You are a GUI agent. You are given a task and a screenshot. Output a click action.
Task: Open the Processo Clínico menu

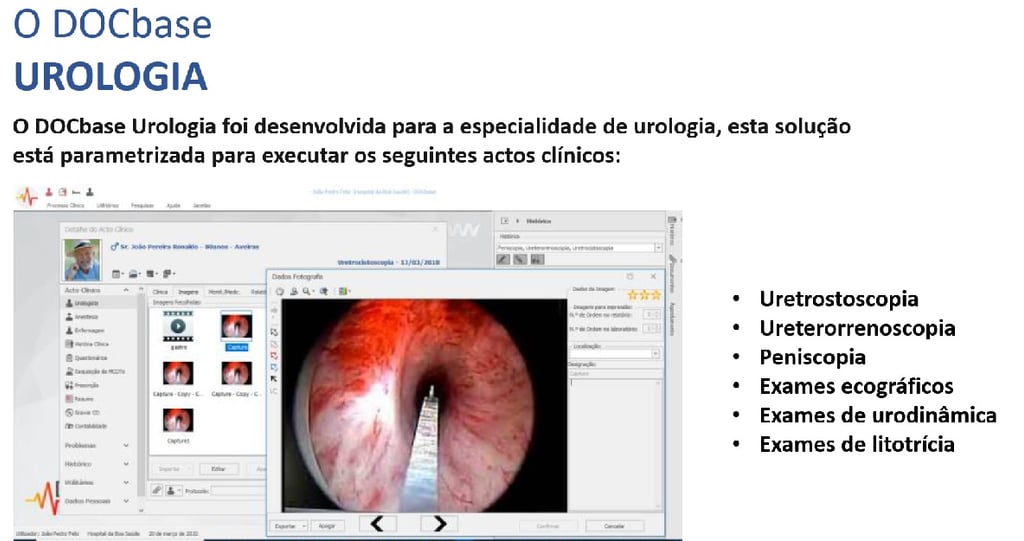[65, 205]
